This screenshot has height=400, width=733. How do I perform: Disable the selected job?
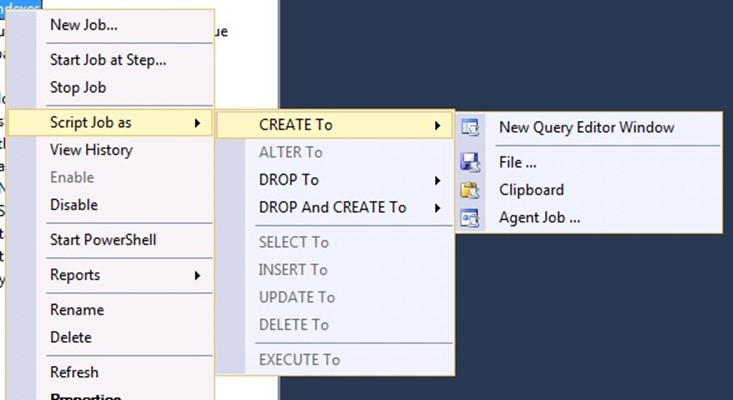[x=74, y=205]
